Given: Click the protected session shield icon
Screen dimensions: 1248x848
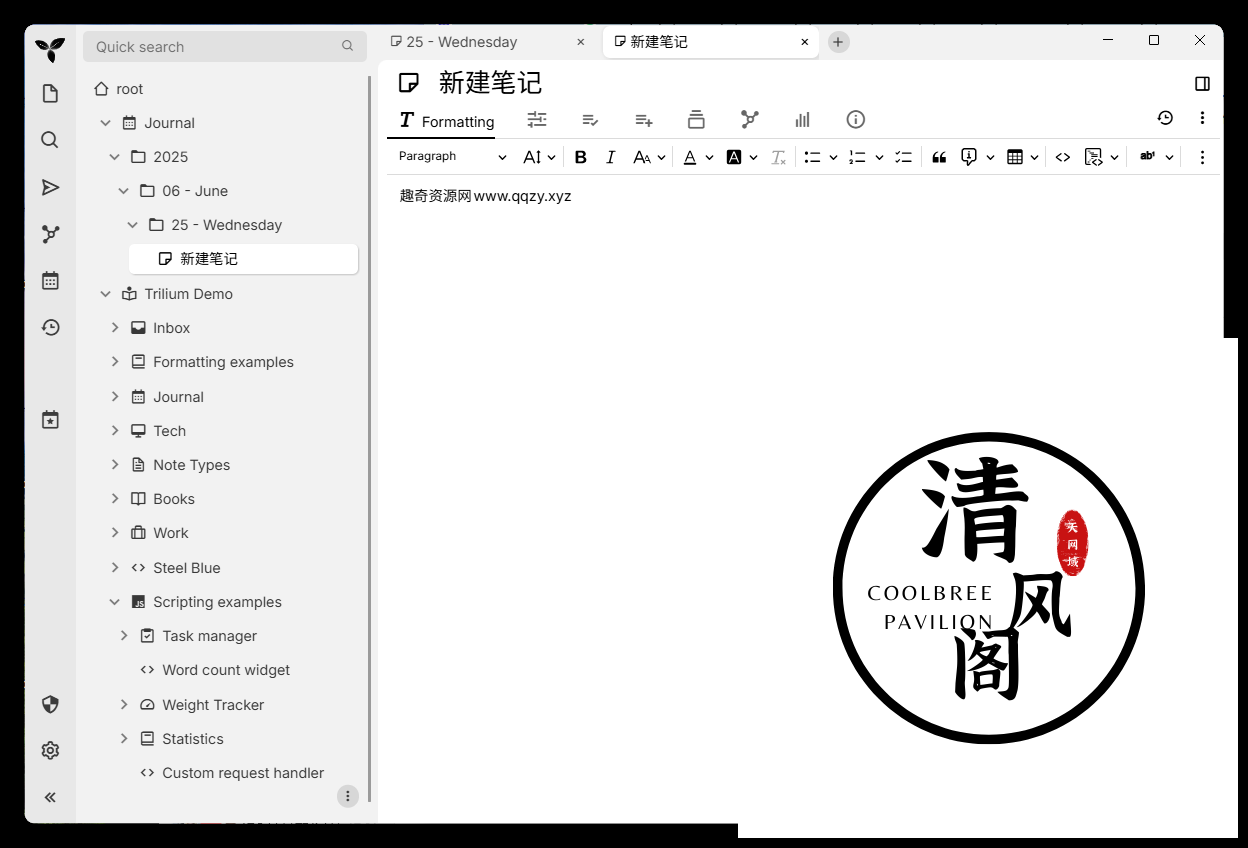Looking at the screenshot, I should pyautogui.click(x=50, y=704).
